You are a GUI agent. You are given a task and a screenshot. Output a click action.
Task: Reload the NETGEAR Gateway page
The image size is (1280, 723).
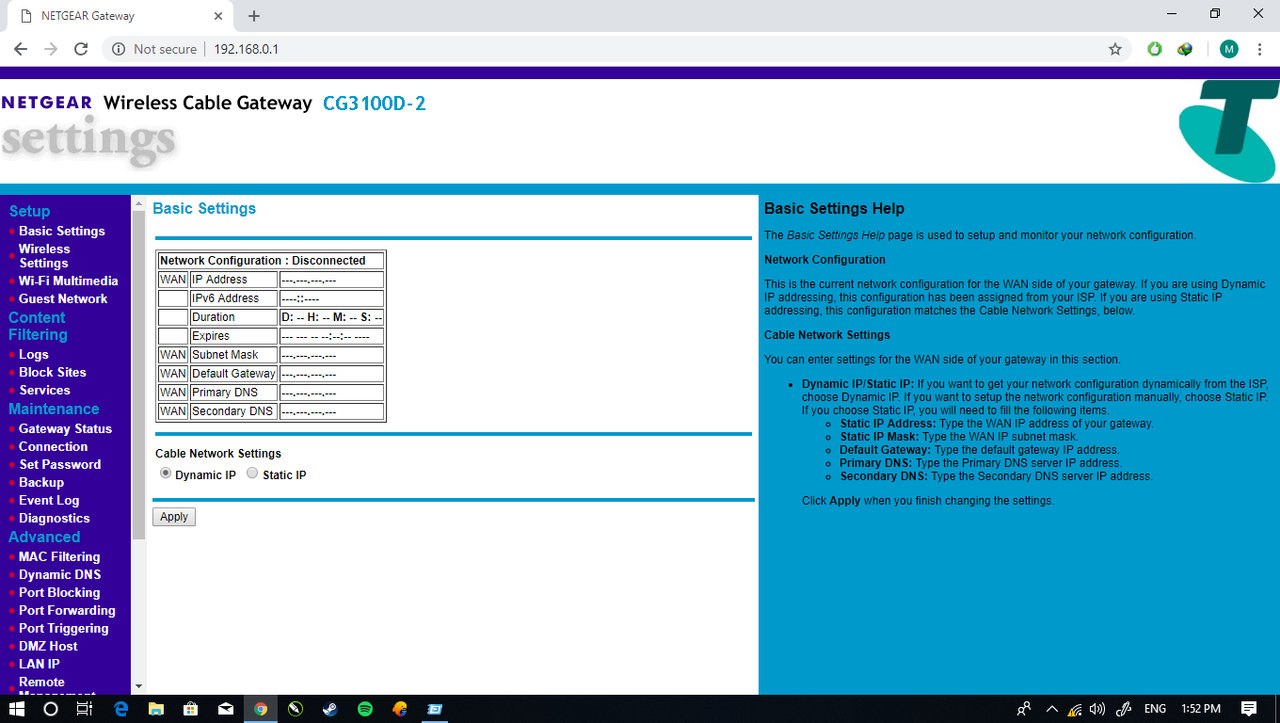[82, 49]
